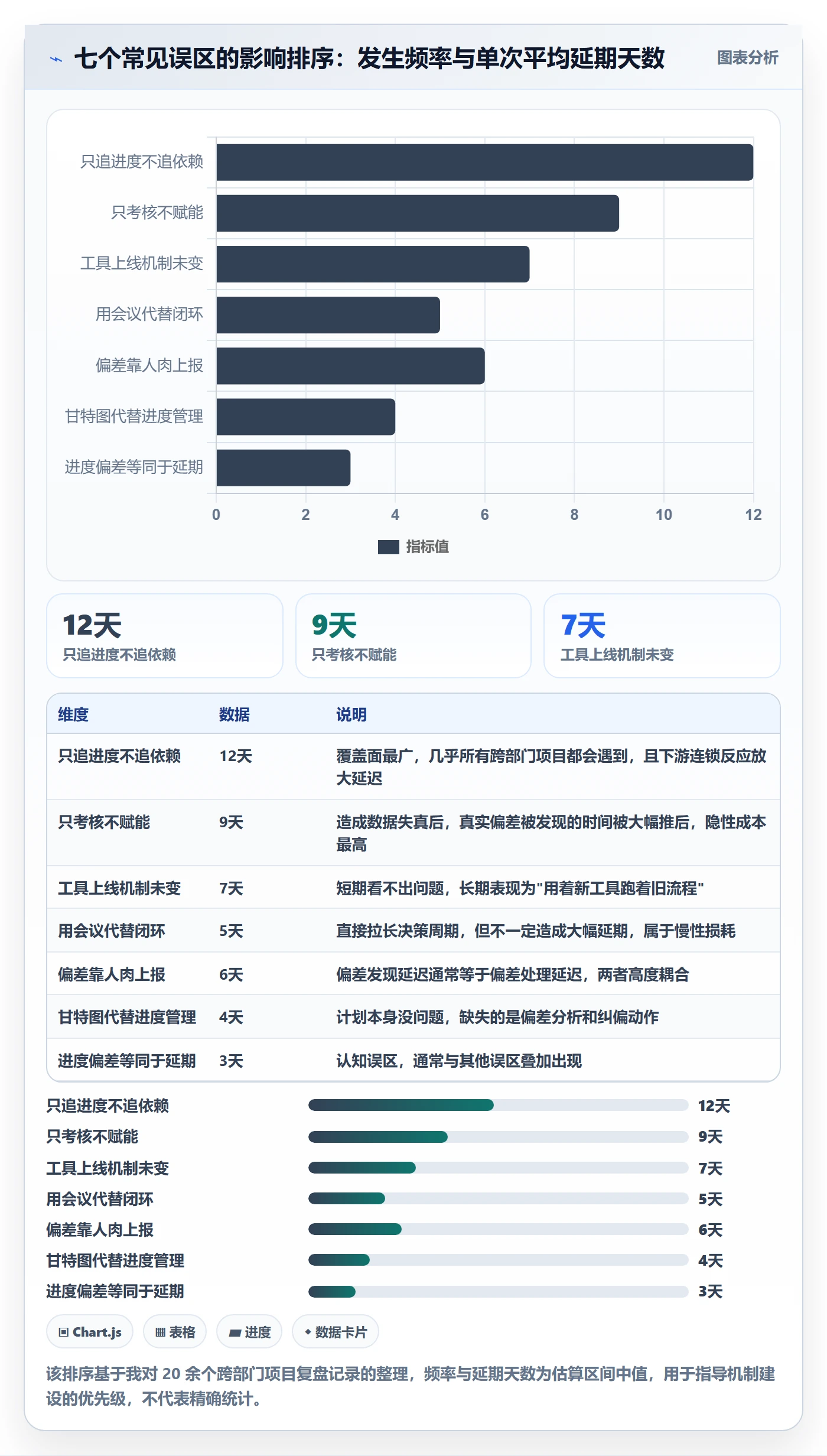Screen dimensions: 827x1456
Task: Click the 说明 column header
Action: tap(351, 714)
